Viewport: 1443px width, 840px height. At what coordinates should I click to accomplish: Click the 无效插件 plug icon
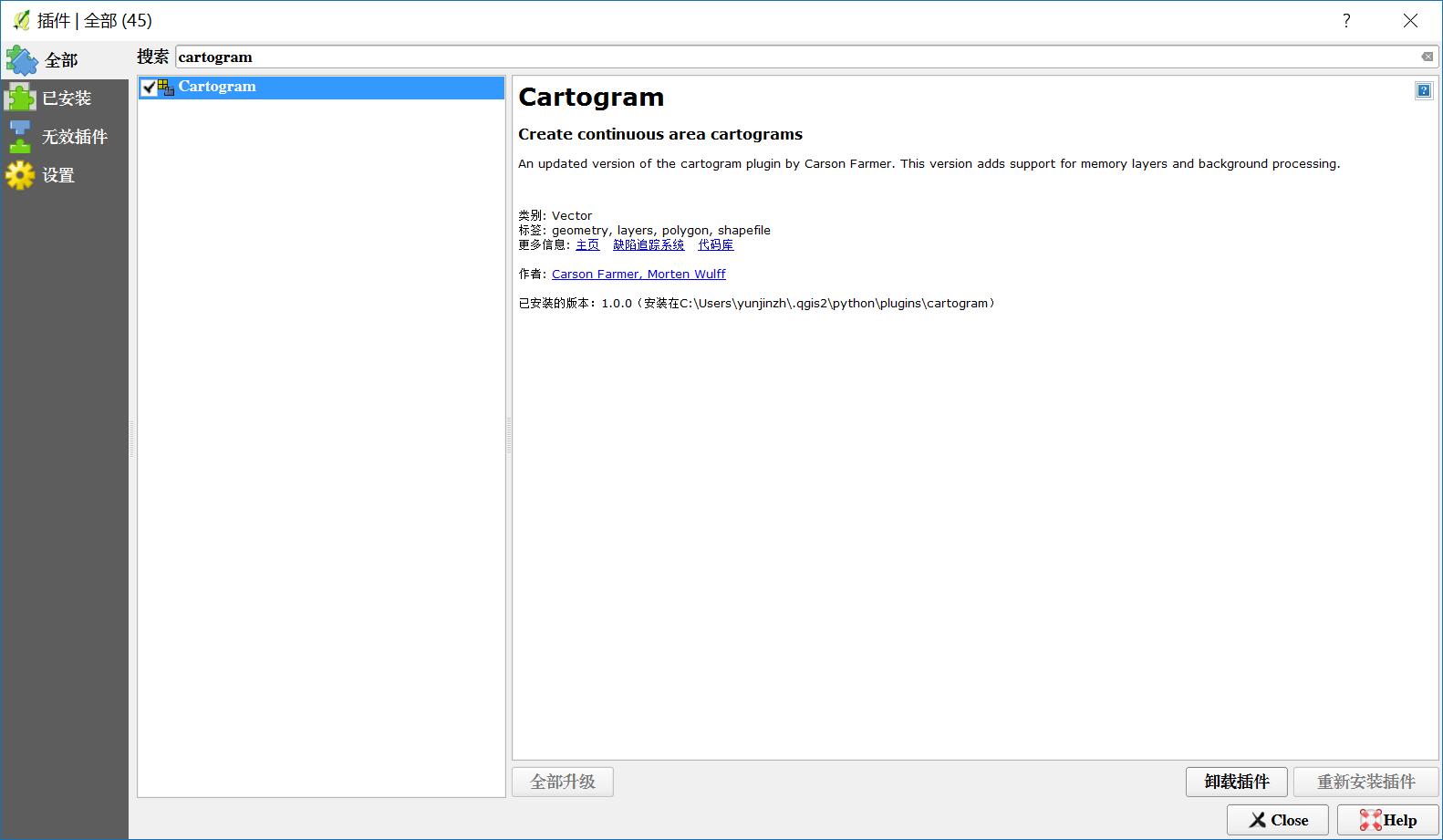pyautogui.click(x=20, y=137)
